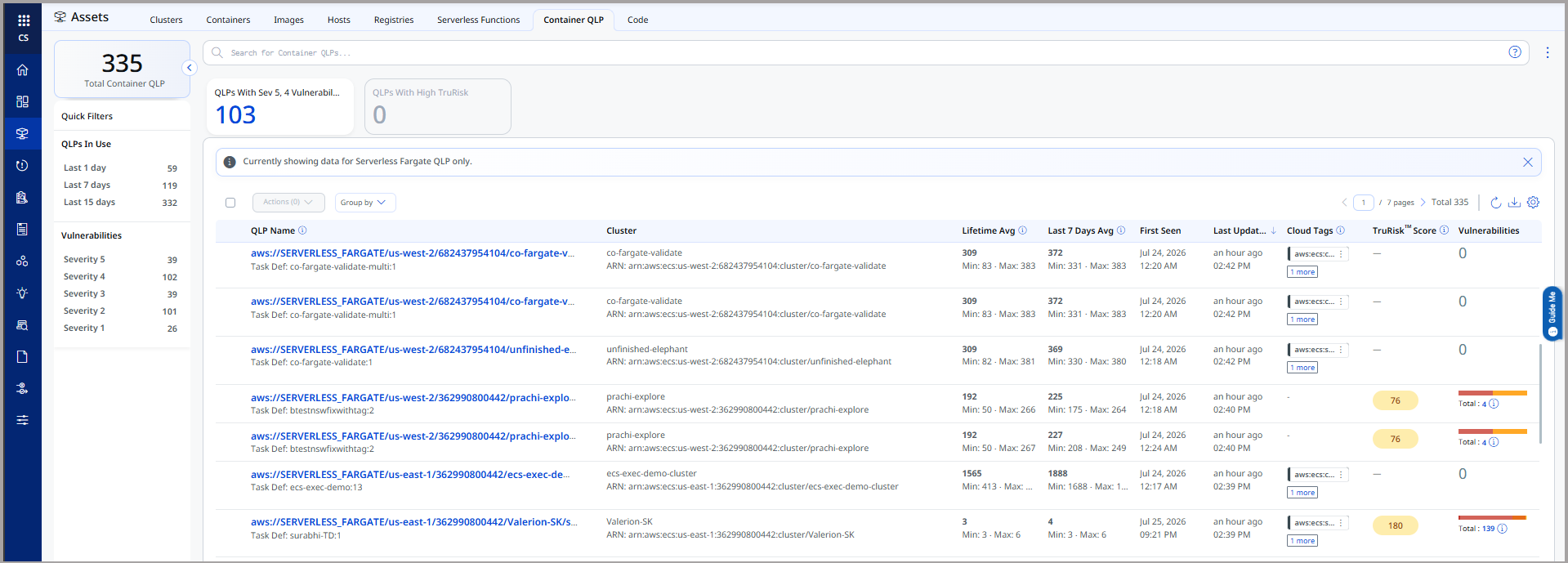
Task: Expand cloud tag menu for unfinished-elephant row
Action: 1341,350
